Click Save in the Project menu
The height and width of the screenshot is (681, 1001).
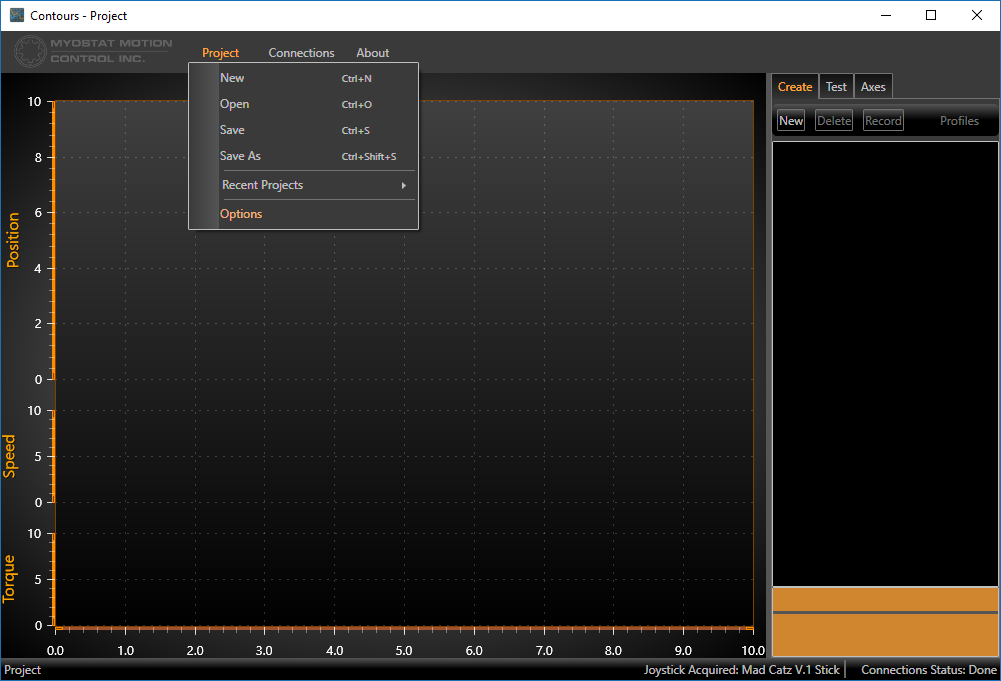[x=232, y=130]
